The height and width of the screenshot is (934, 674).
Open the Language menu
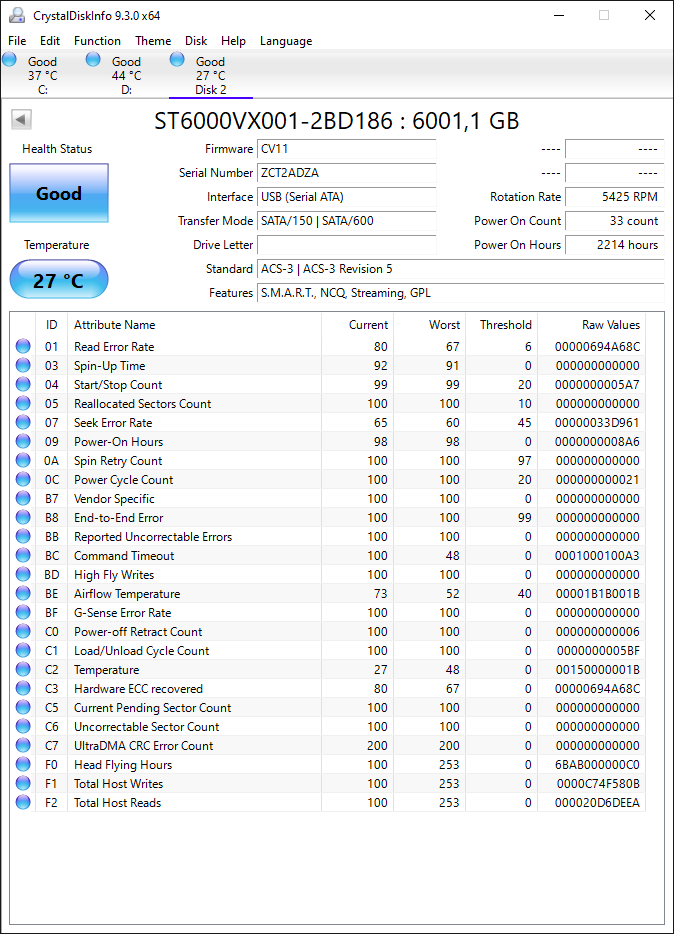pos(286,41)
